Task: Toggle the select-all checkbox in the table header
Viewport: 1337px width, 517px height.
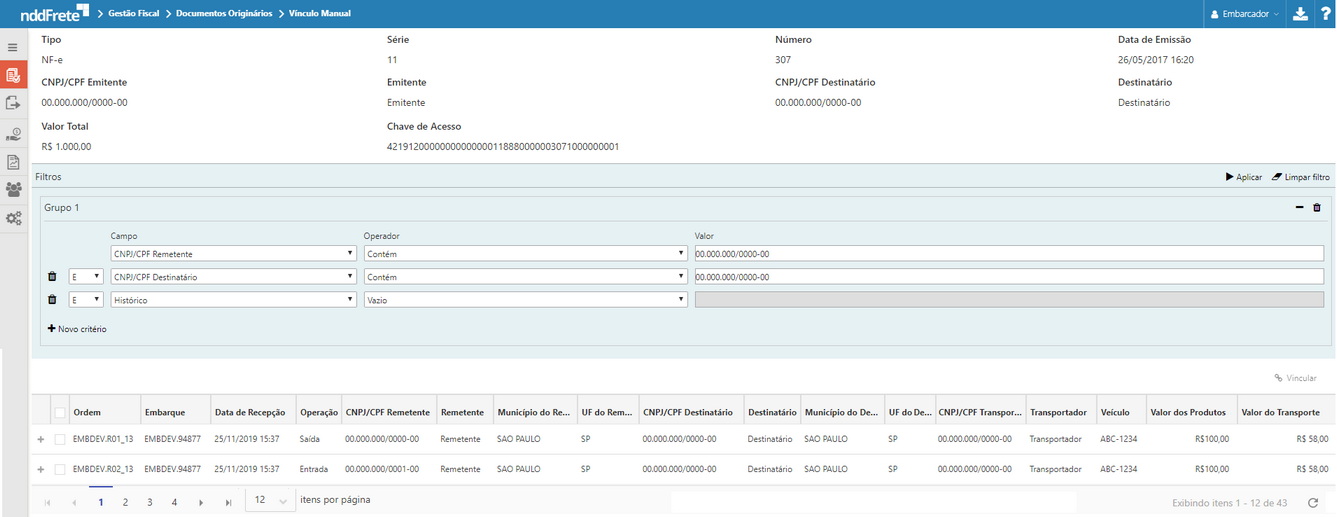Action: [60, 412]
